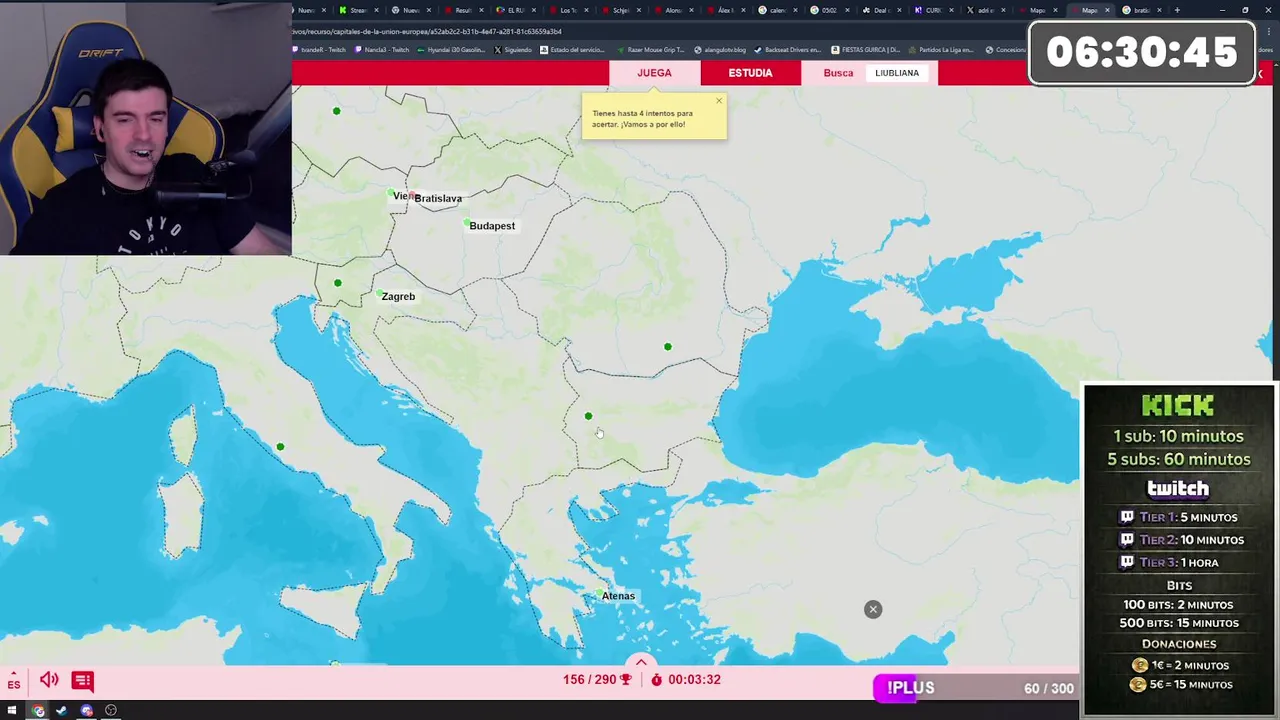Click the green dot near Zagreb in Slovenia
This screenshot has width=1280, height=720.
(x=338, y=283)
